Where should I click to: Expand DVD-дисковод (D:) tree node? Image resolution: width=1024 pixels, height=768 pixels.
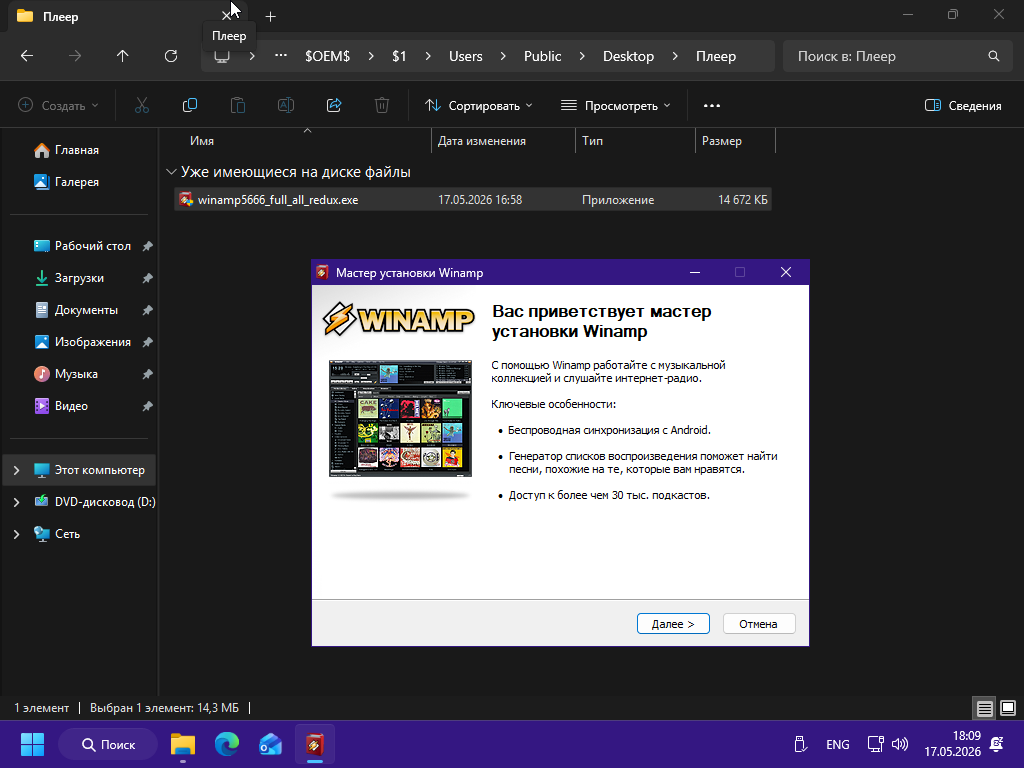(16, 502)
